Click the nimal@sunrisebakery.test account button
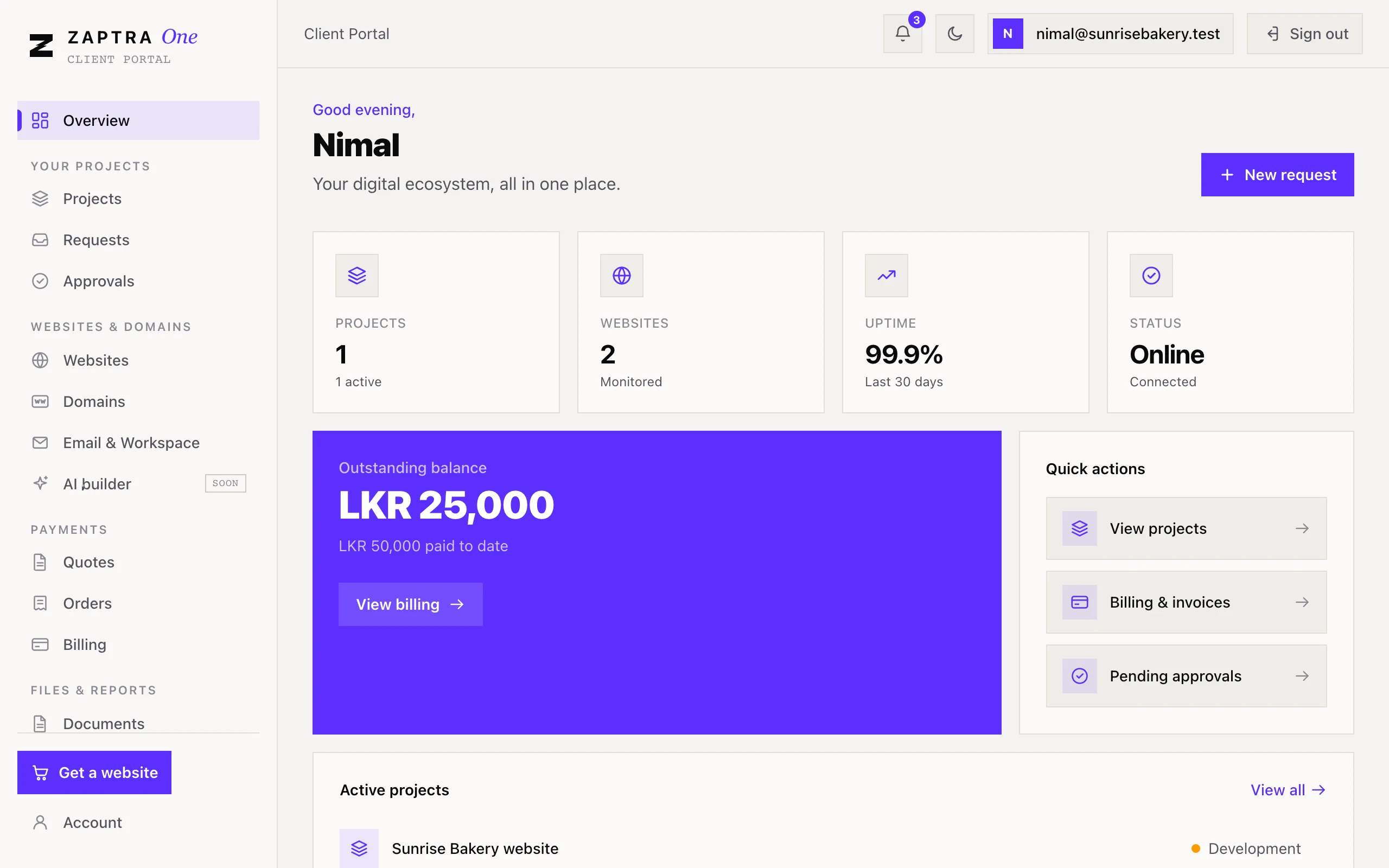1389x868 pixels. coord(1110,34)
